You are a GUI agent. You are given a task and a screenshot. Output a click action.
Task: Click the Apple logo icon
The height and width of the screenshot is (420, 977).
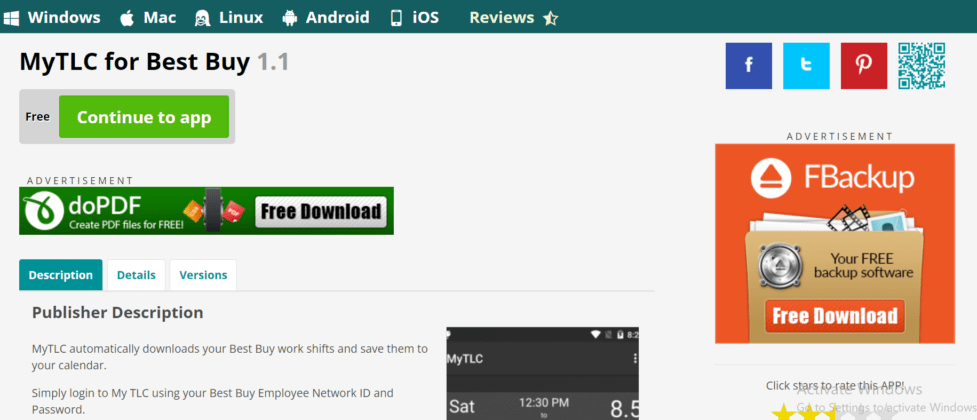[127, 18]
